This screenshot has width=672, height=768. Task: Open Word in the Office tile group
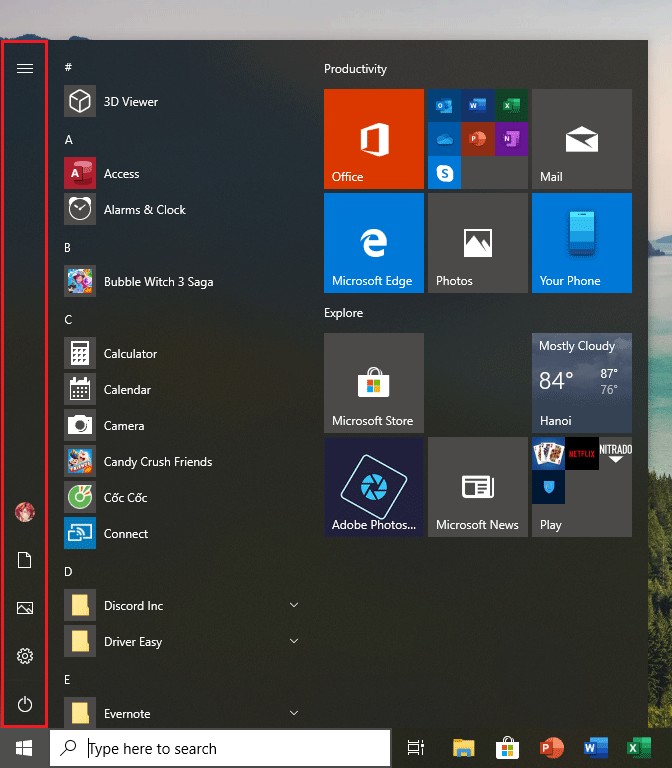[x=478, y=105]
